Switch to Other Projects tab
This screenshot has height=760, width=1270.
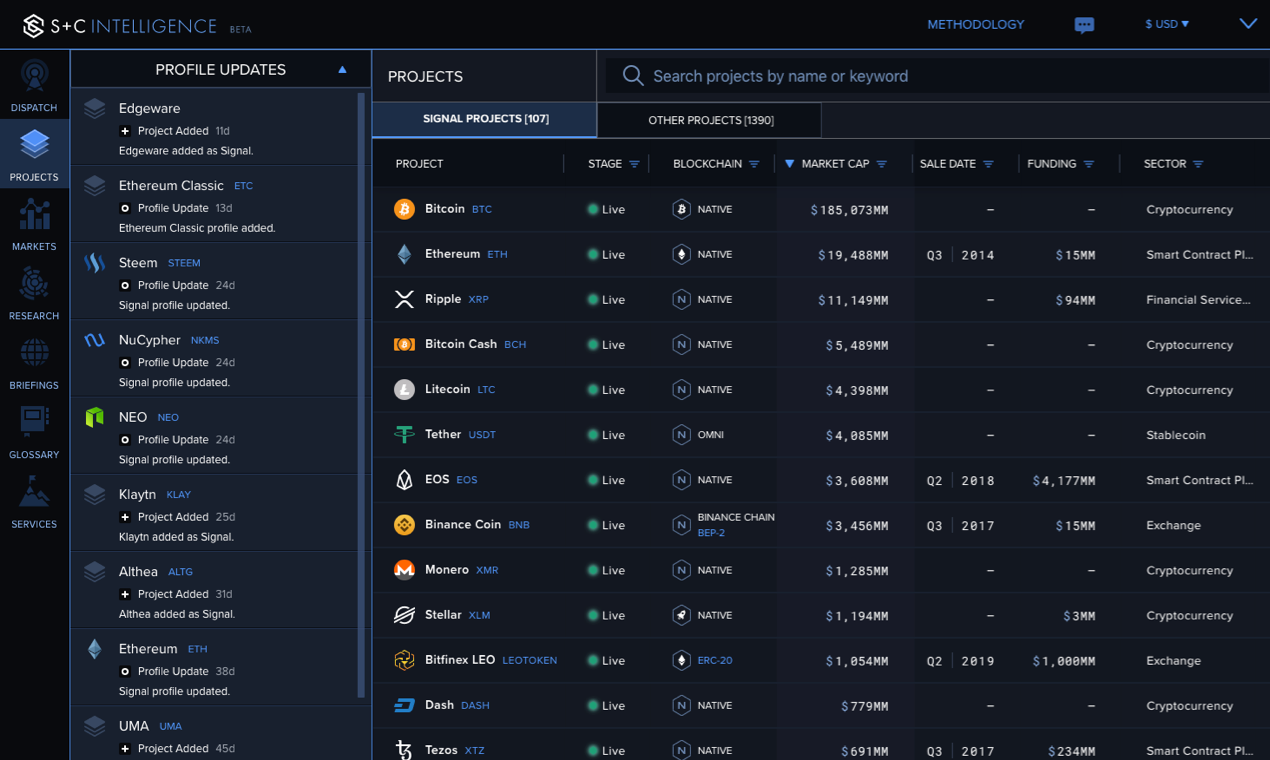(x=710, y=120)
